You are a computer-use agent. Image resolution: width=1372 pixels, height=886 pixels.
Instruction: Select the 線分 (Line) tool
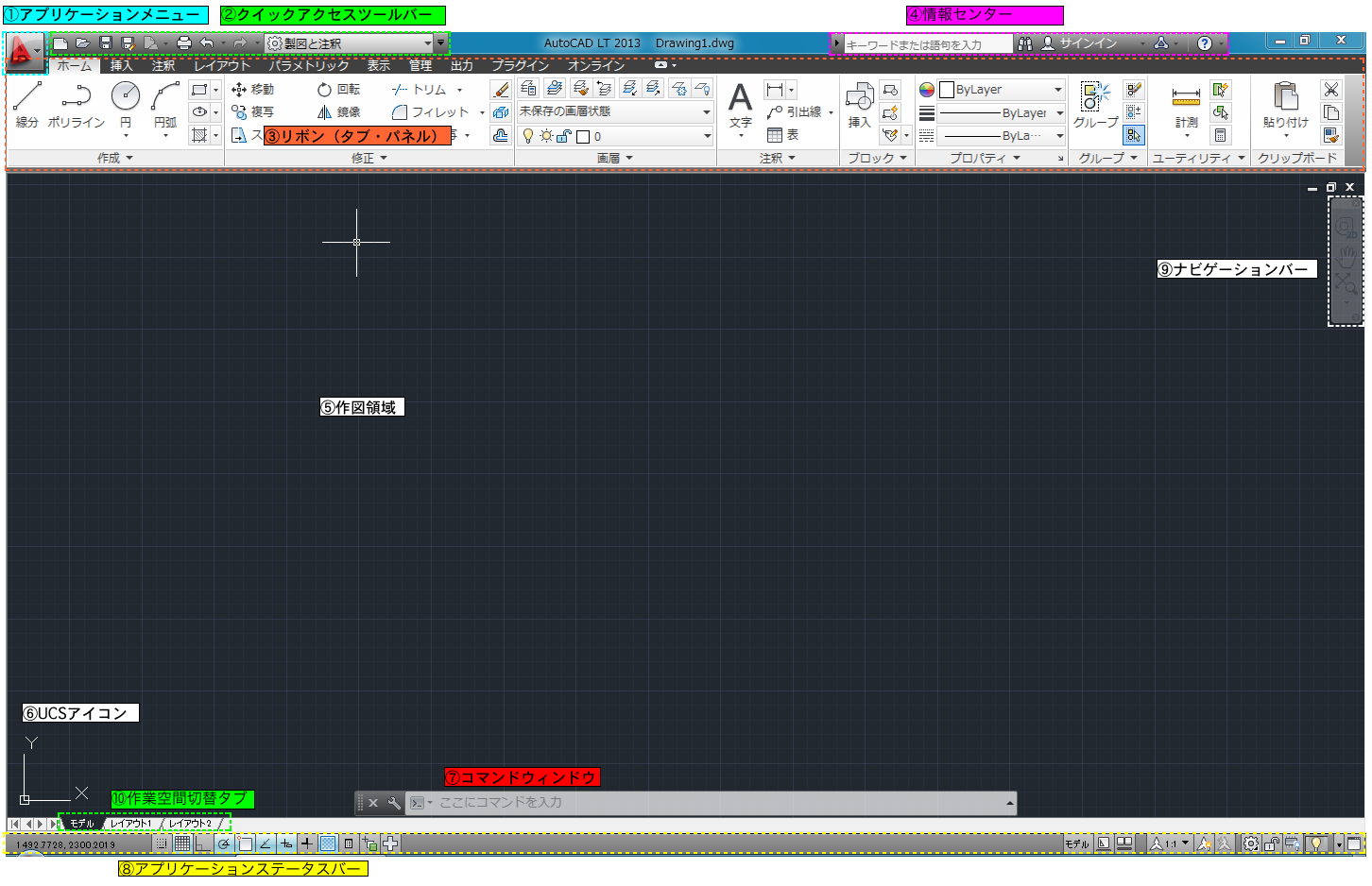coord(27,104)
